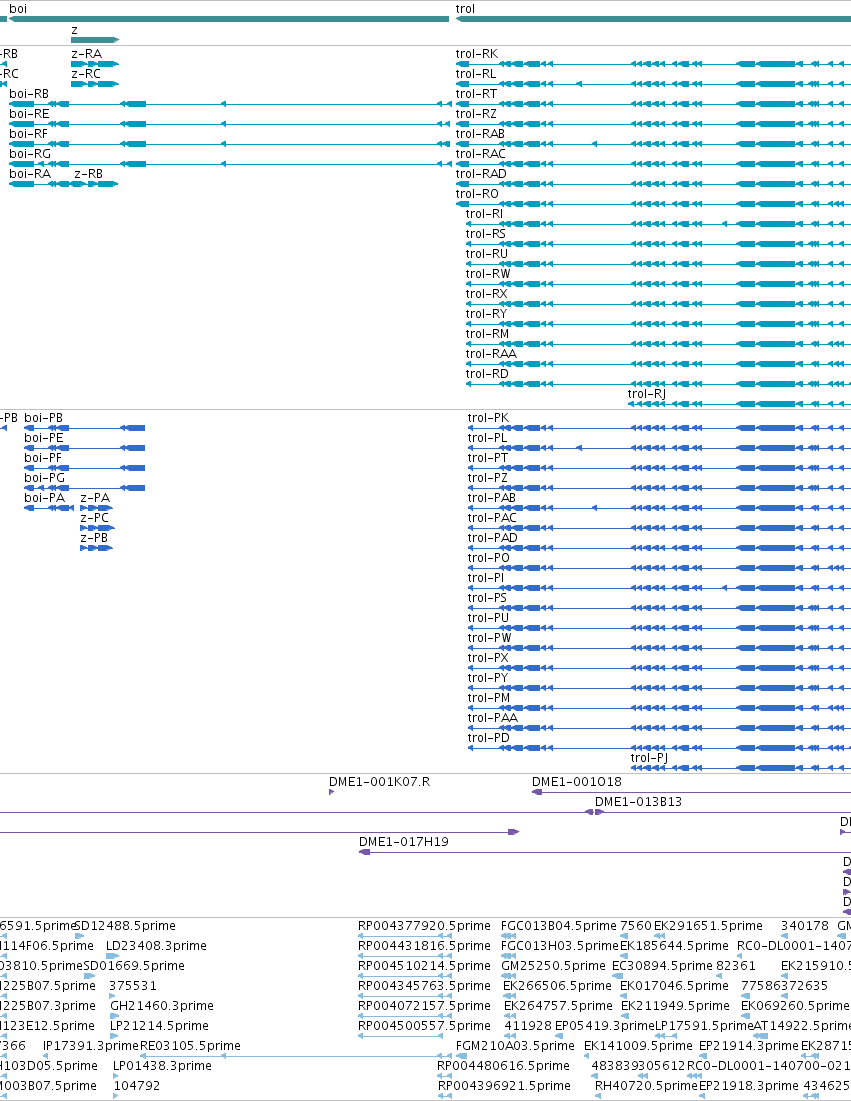Select transcript trol-RU
This screenshot has height=1101, width=851.
tap(658, 264)
